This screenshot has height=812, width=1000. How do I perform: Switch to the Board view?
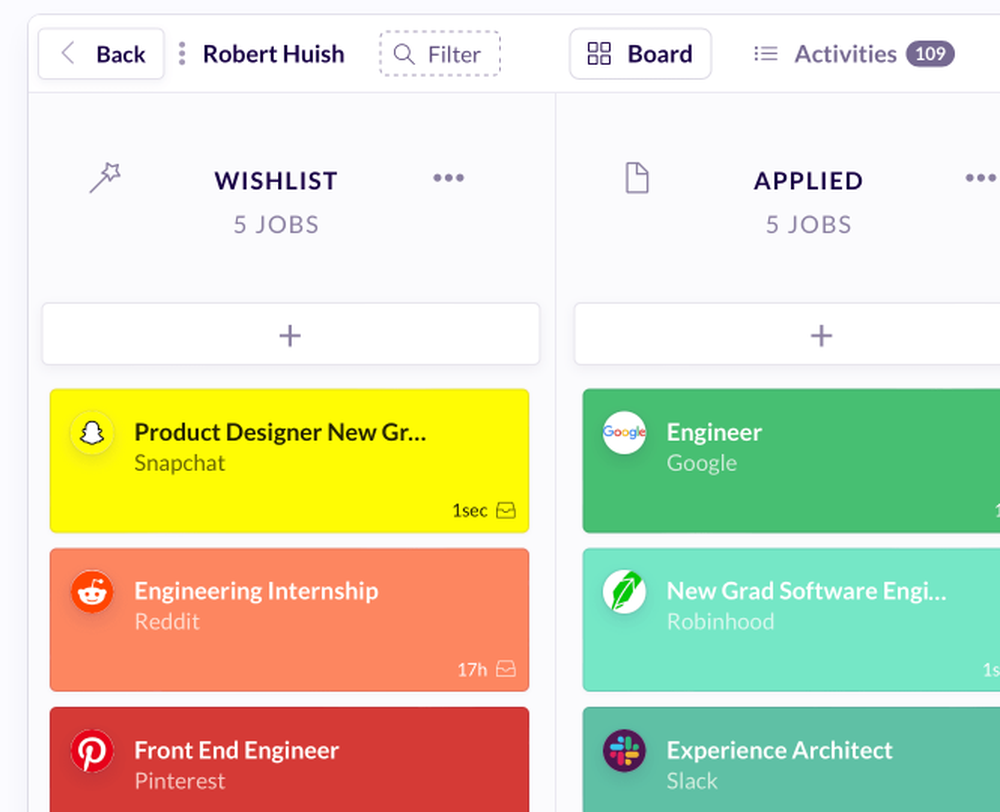[640, 53]
